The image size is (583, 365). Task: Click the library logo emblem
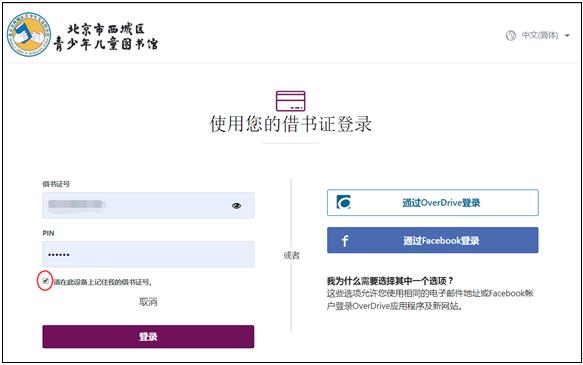pos(29,35)
